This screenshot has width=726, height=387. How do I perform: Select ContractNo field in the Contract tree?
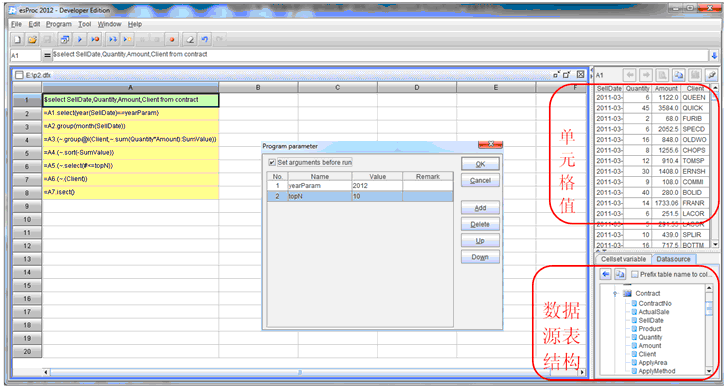point(655,304)
